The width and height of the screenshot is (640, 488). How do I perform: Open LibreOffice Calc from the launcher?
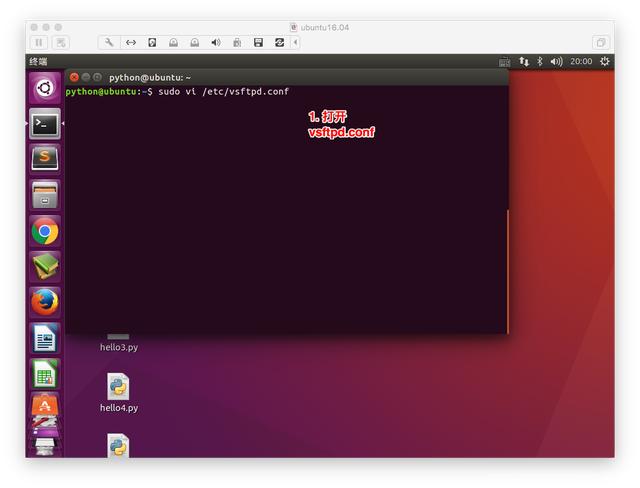tap(45, 374)
